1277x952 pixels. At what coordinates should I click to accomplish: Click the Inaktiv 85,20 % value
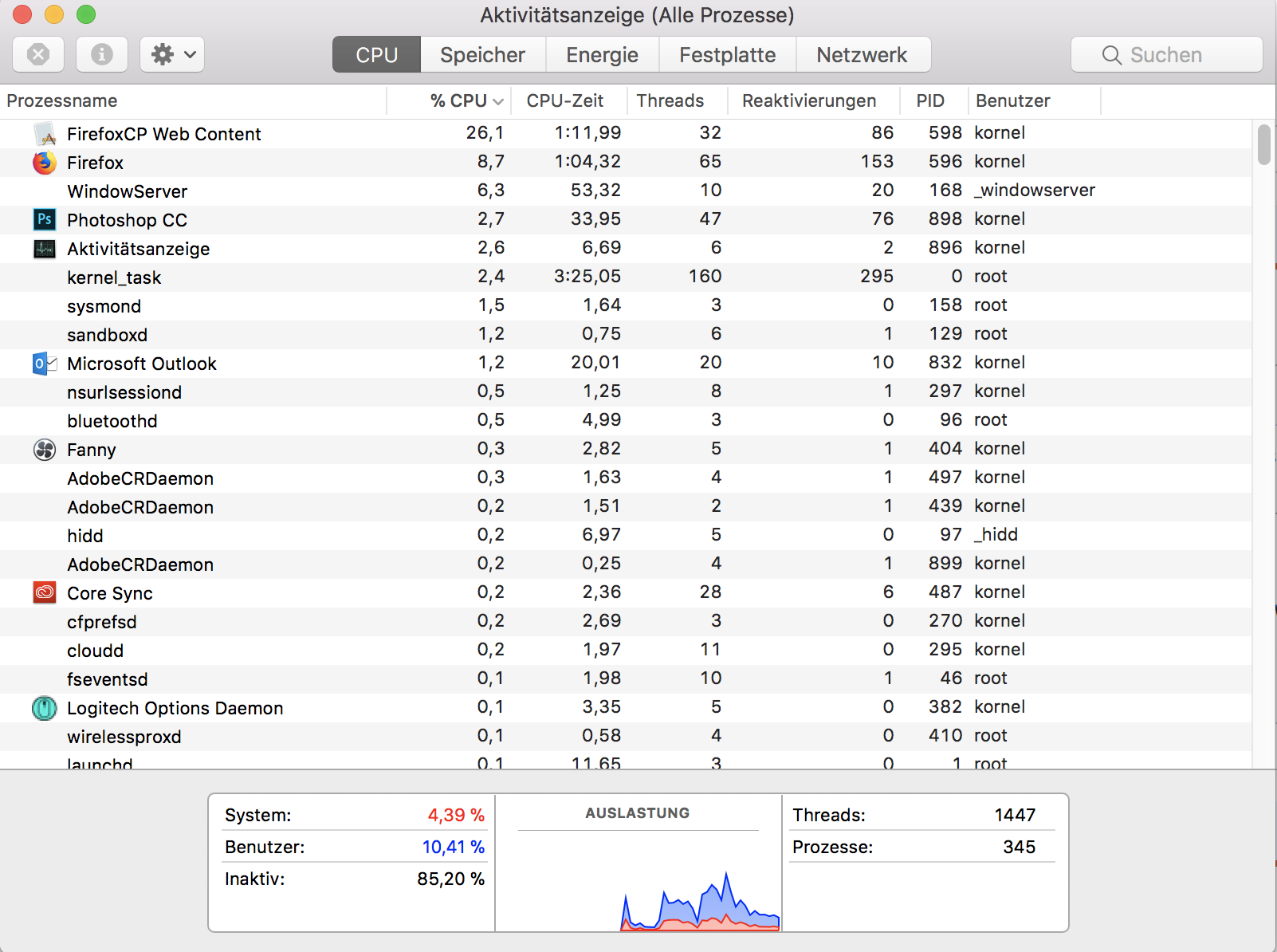[451, 879]
